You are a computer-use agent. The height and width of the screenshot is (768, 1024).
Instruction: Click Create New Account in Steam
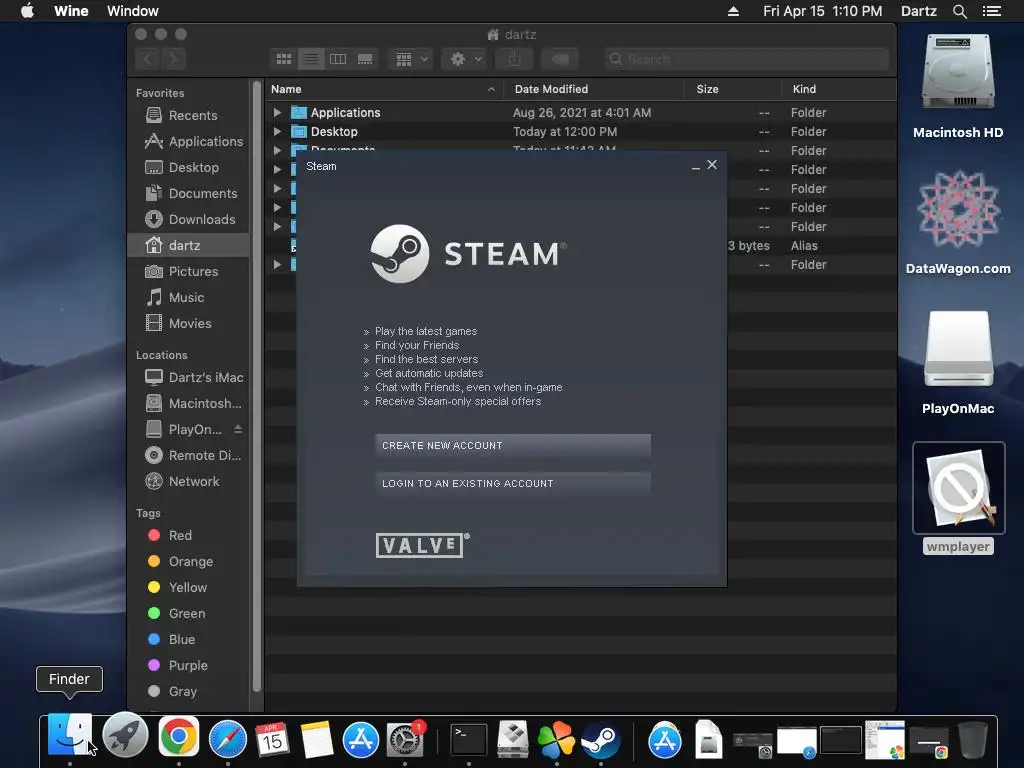coord(513,445)
